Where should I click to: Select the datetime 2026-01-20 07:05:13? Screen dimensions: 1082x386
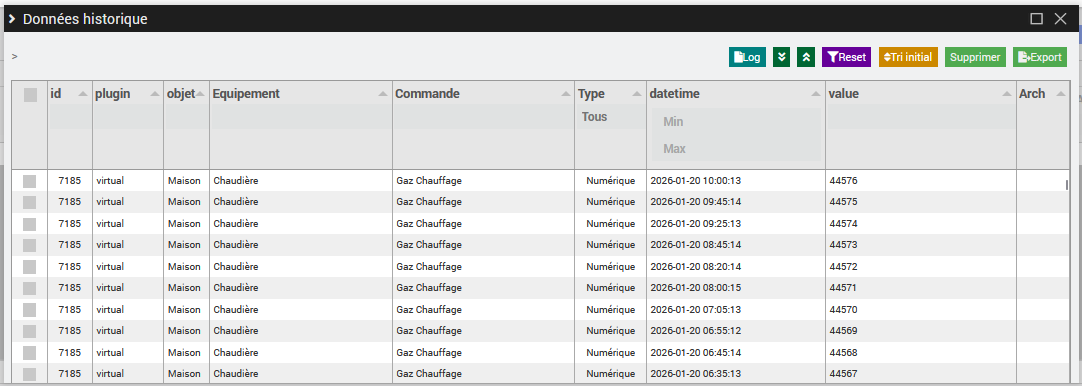696,309
